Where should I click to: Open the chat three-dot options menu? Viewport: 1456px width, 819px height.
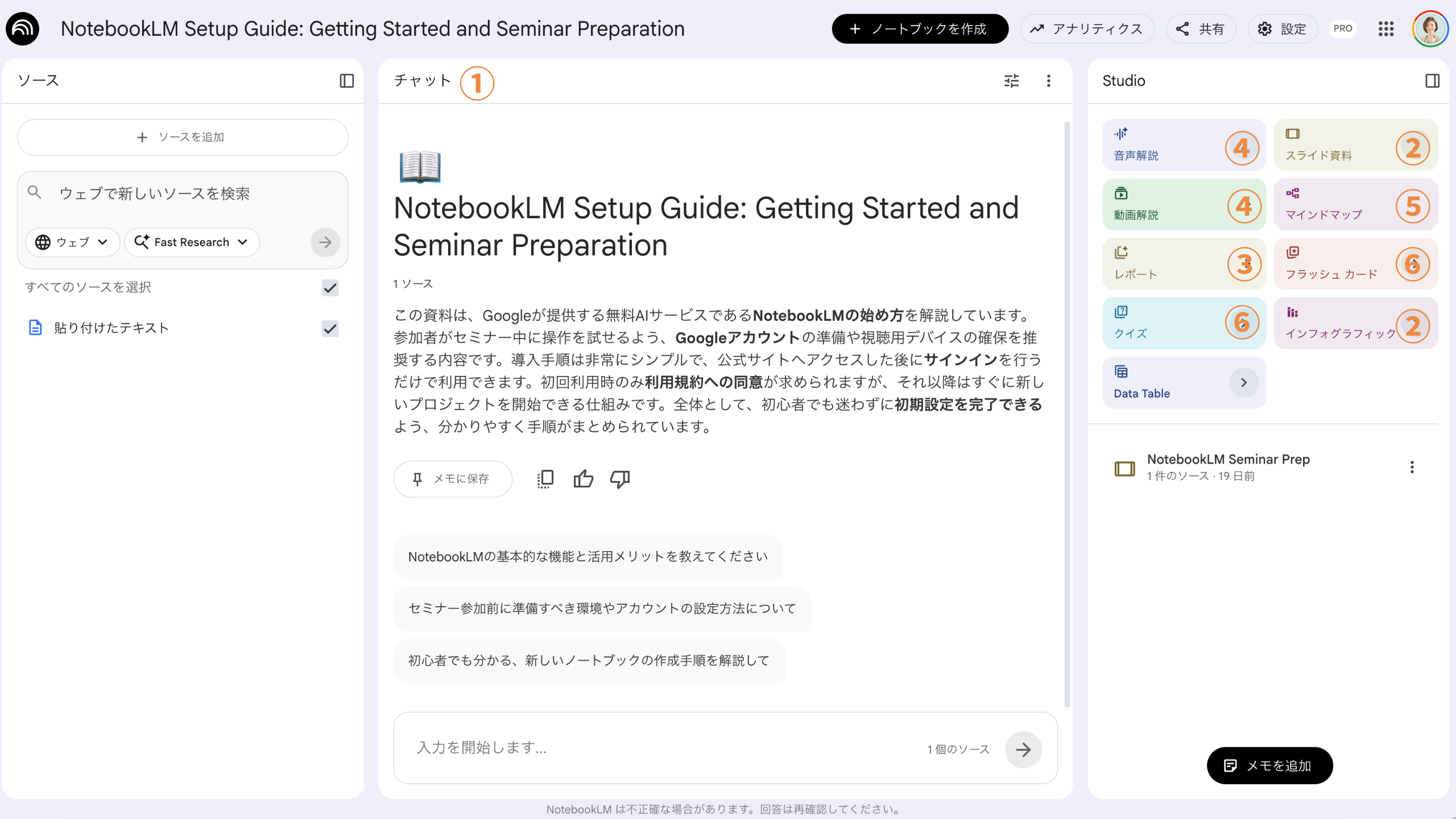[1048, 81]
